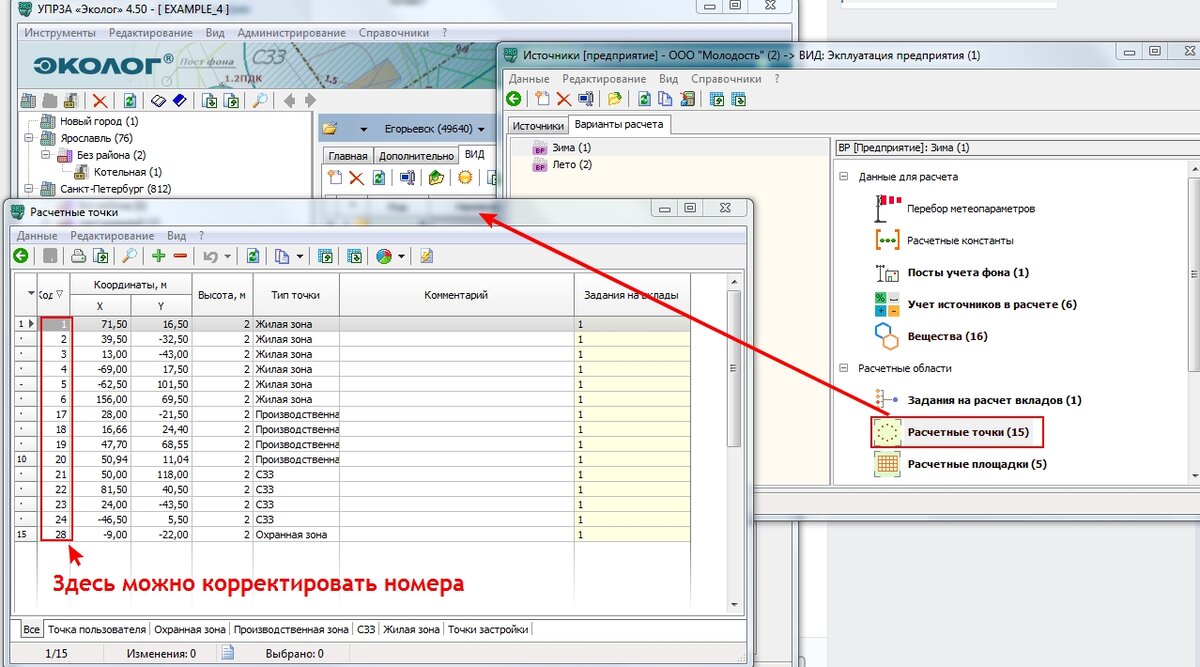
Task: Click the undo arrow icon in Расчетные точки toolbar
Action: tap(211, 256)
